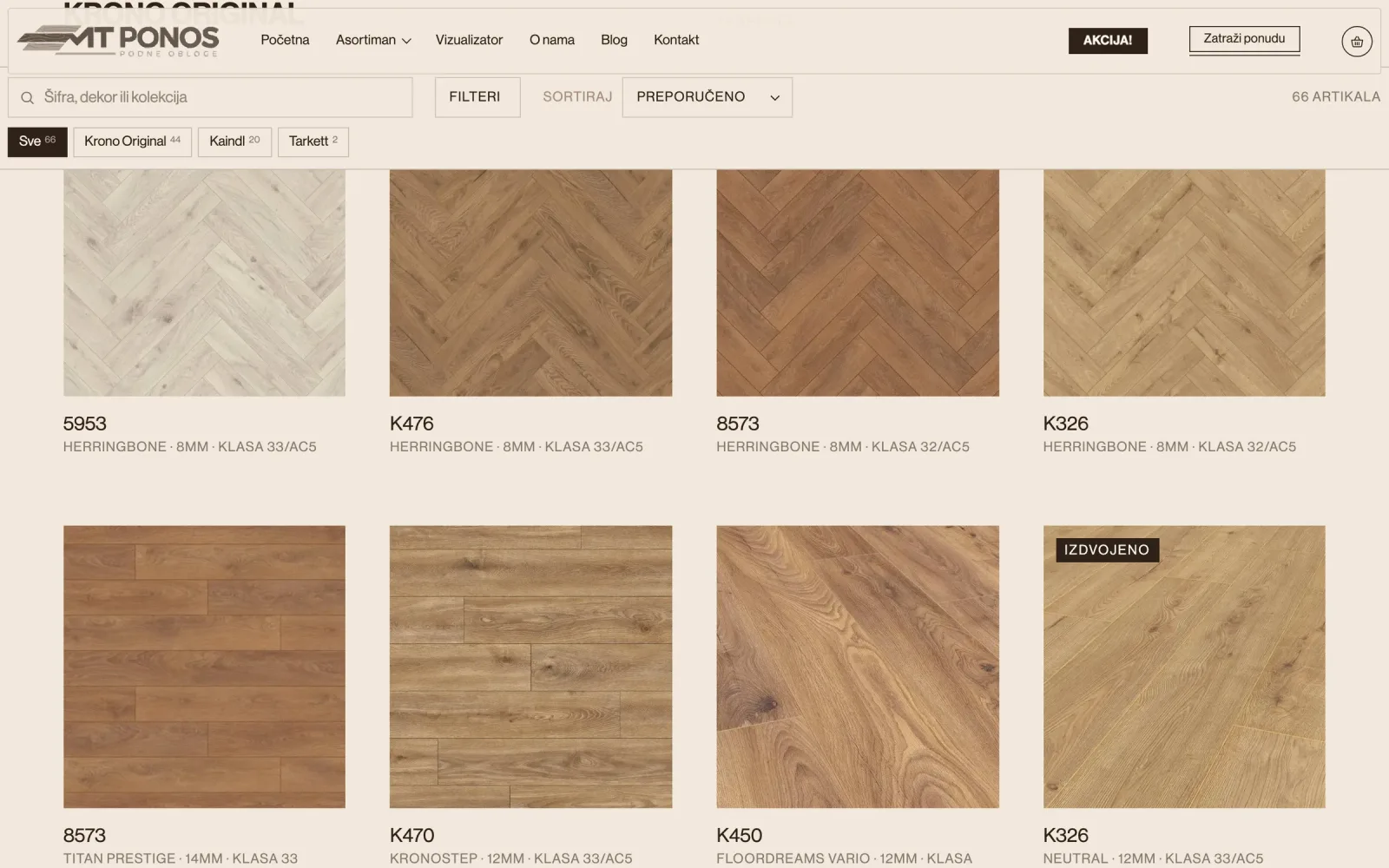Screen dimensions: 1389x868
Task: Click 'HERRINGBONE · 8MM · KLASA 32/AC5' under 8573
Action: pos(843,447)
